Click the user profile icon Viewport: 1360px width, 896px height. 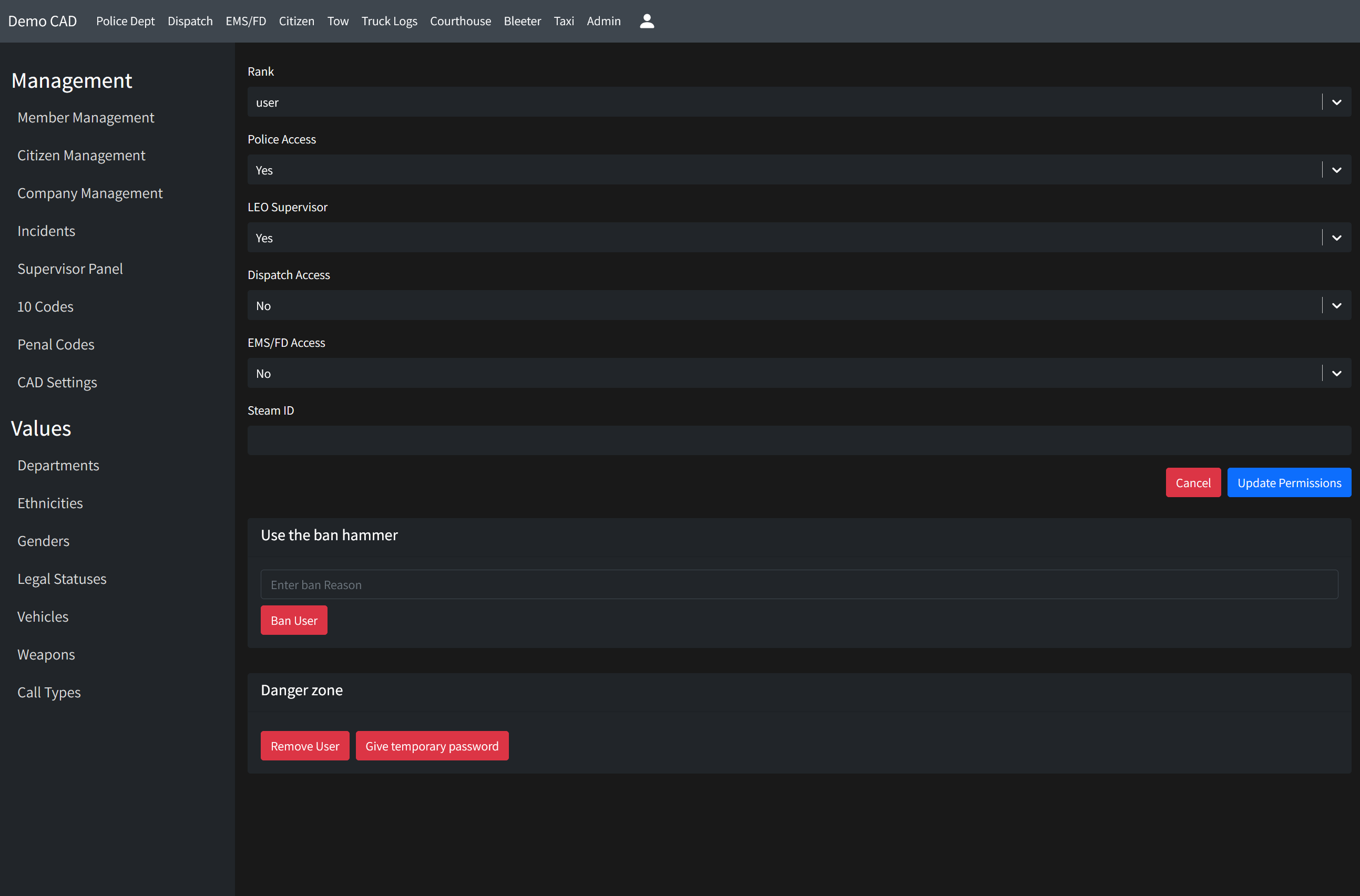click(647, 20)
